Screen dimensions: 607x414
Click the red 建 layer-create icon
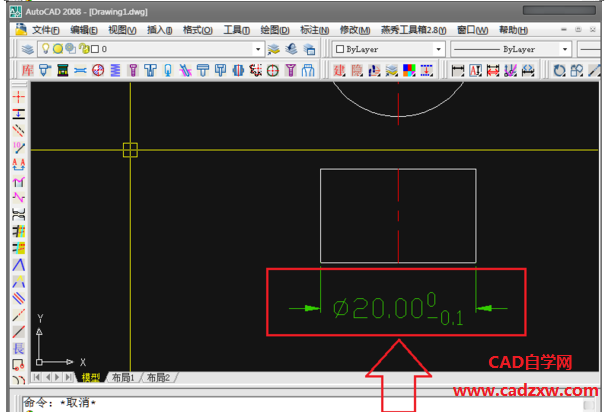coord(340,70)
